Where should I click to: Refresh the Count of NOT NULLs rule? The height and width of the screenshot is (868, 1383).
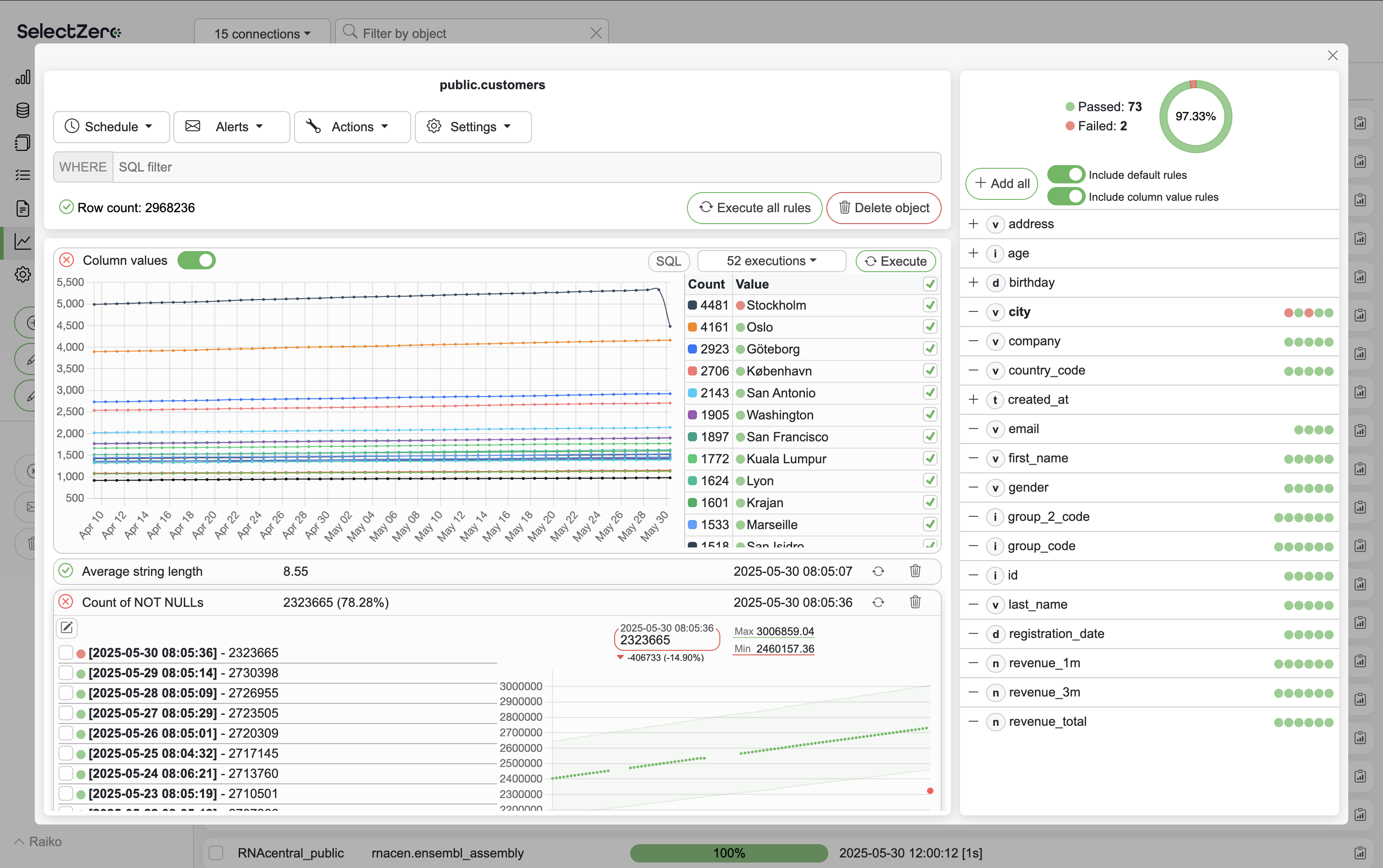coord(878,602)
